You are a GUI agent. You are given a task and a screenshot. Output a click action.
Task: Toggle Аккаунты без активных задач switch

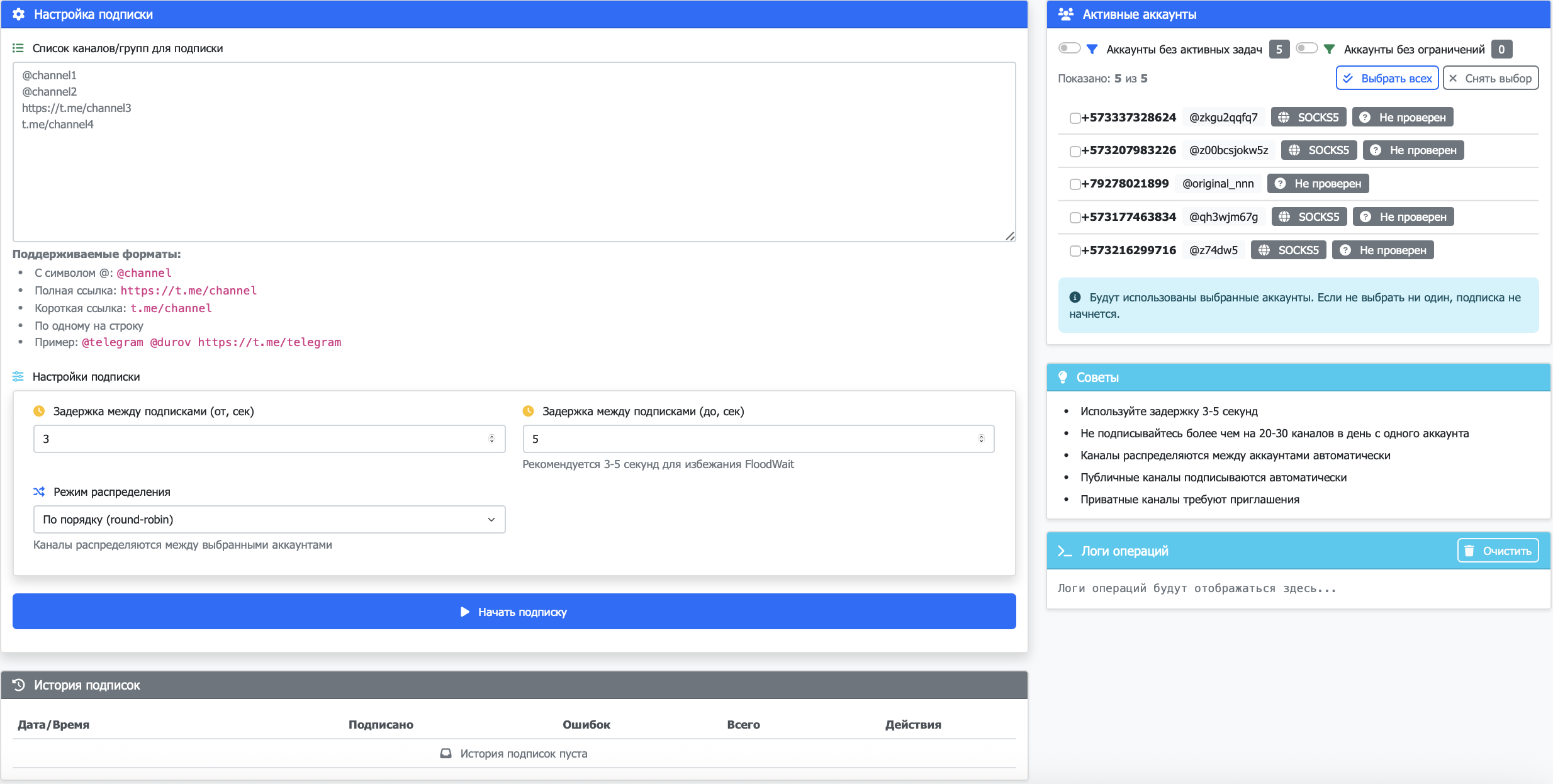(1069, 48)
